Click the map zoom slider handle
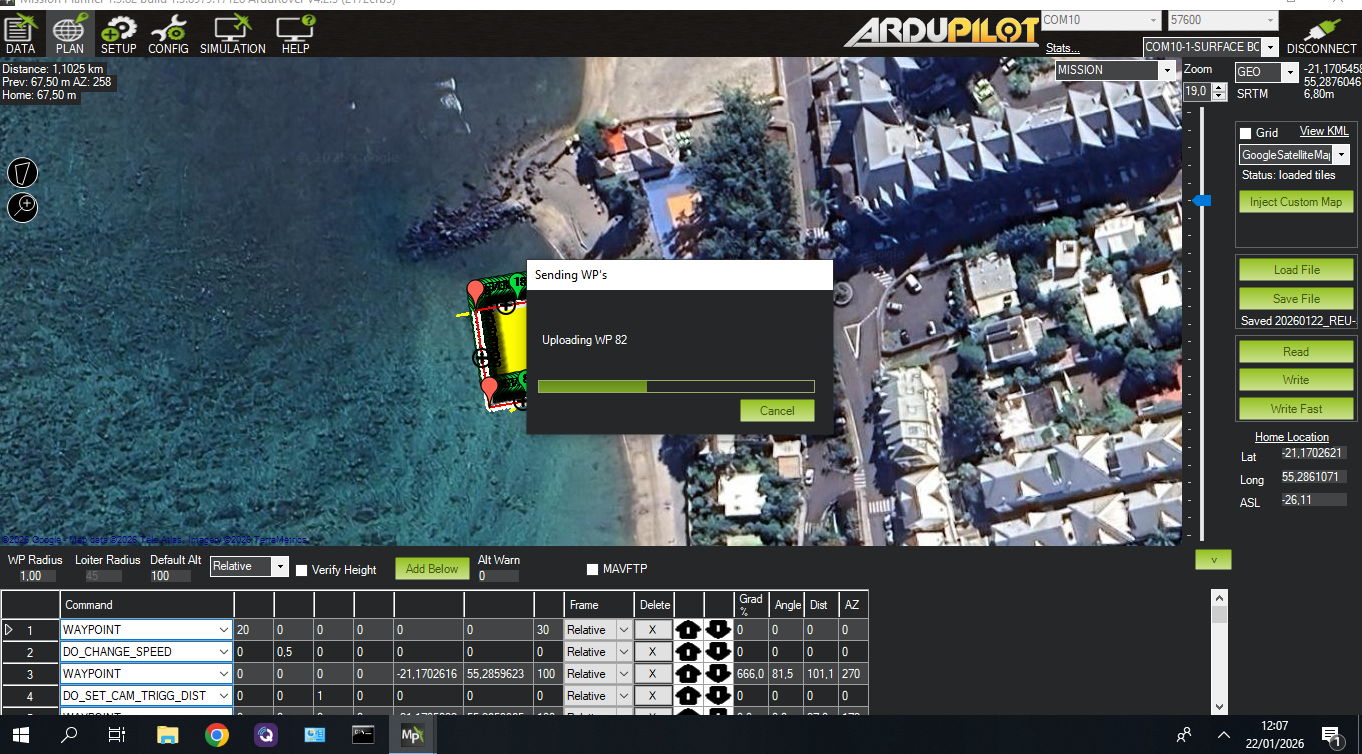 click(x=1202, y=201)
